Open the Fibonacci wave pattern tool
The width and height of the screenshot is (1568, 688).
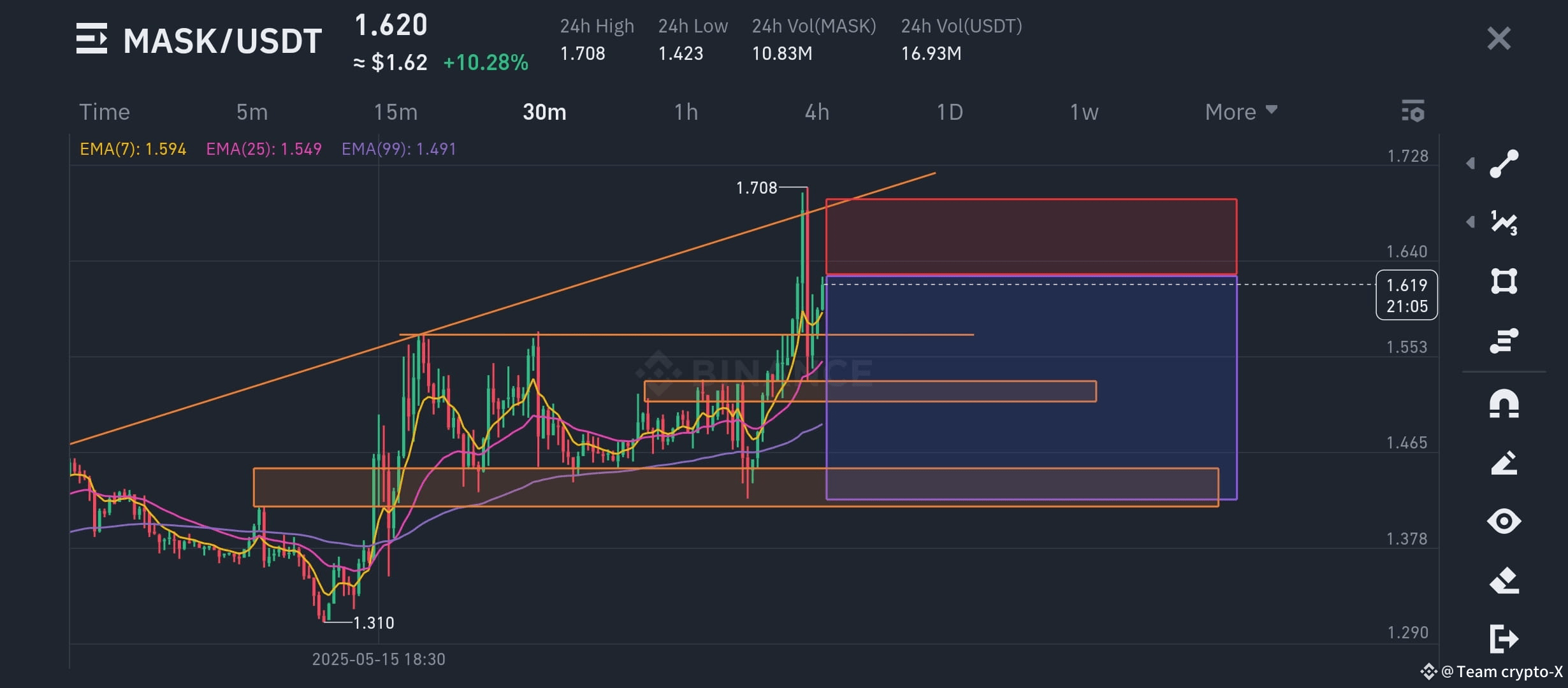coord(1504,223)
